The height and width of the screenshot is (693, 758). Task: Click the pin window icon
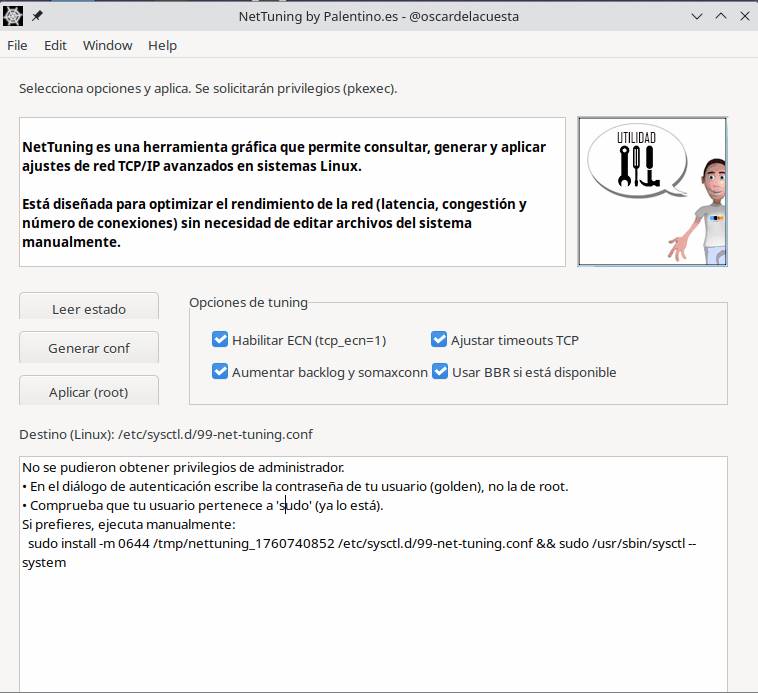[x=37, y=16]
